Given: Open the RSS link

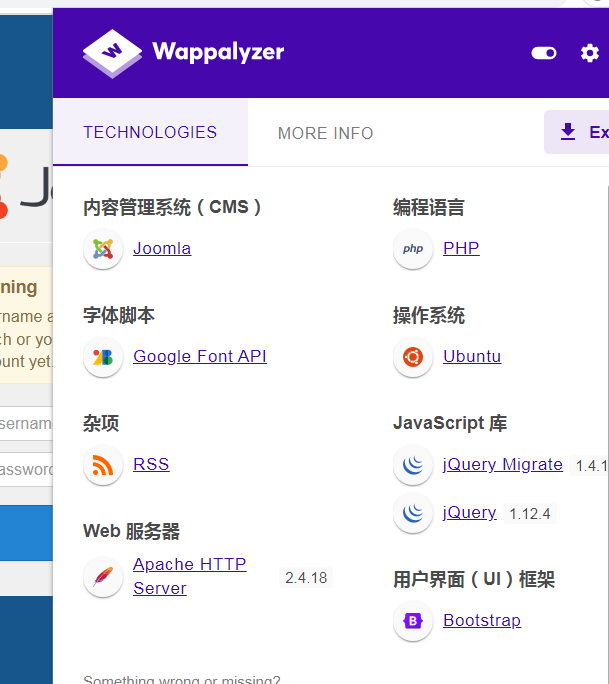Looking at the screenshot, I should [x=151, y=464].
